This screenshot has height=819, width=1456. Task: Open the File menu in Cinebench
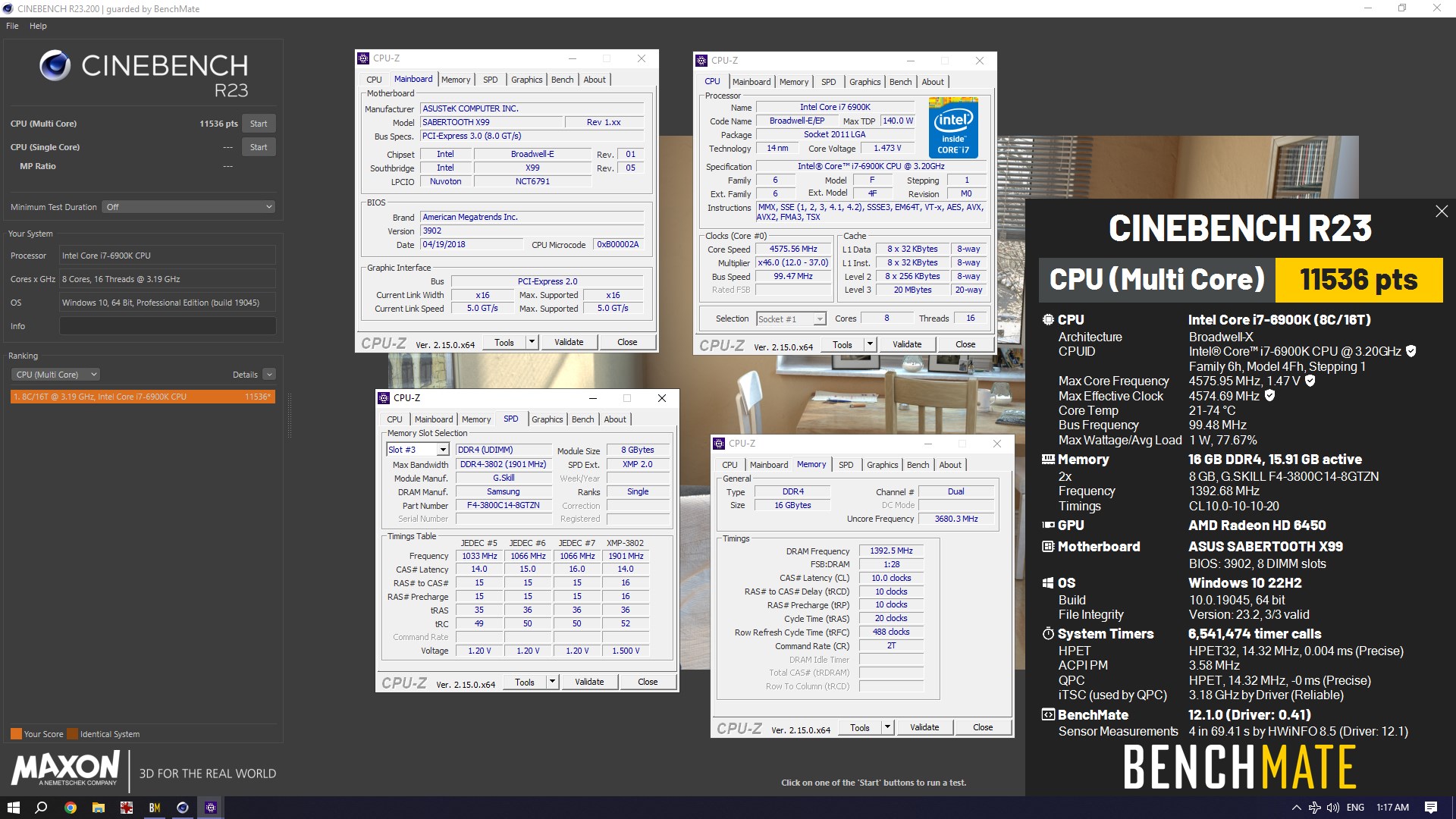pyautogui.click(x=12, y=26)
